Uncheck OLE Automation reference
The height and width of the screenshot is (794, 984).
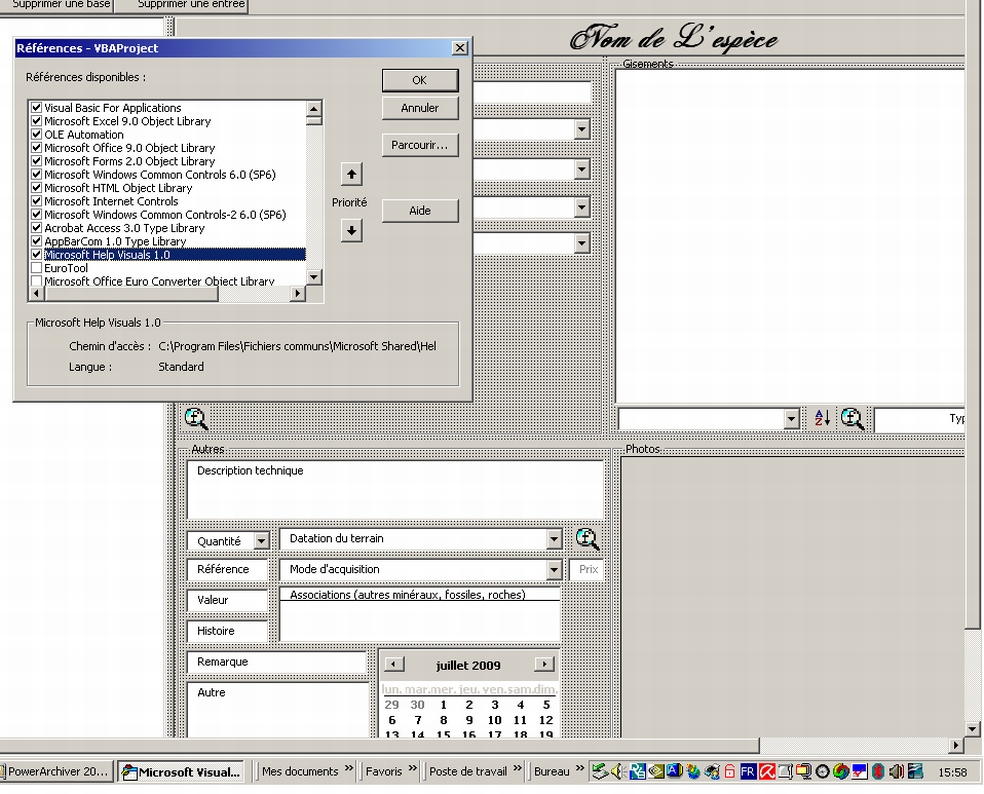[x=36, y=134]
